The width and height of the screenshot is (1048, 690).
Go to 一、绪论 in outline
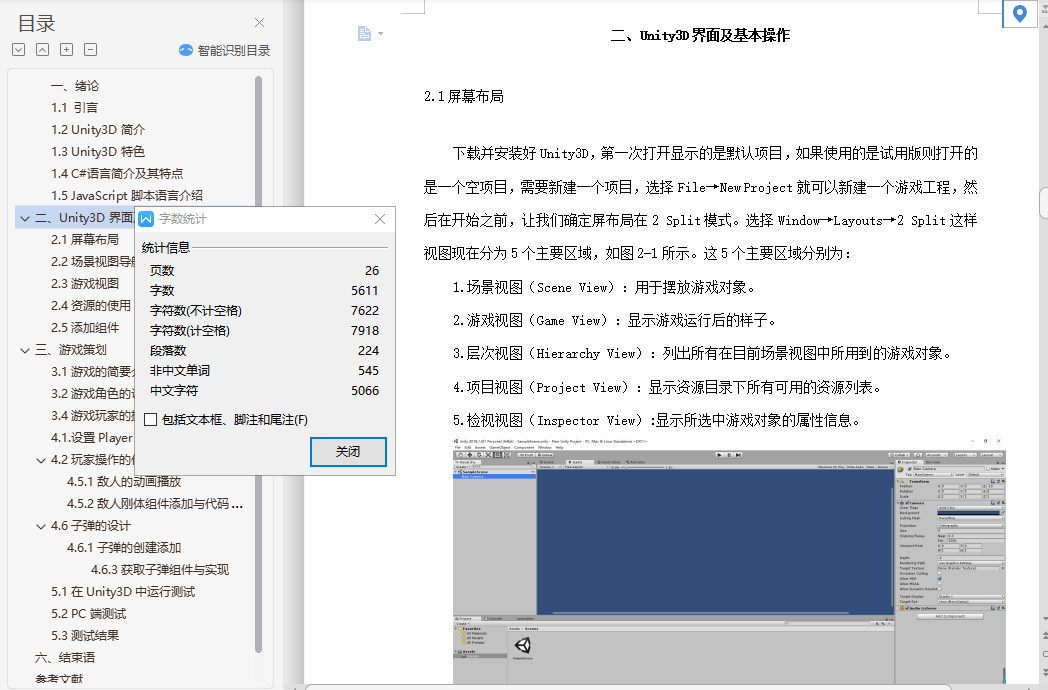[75, 86]
